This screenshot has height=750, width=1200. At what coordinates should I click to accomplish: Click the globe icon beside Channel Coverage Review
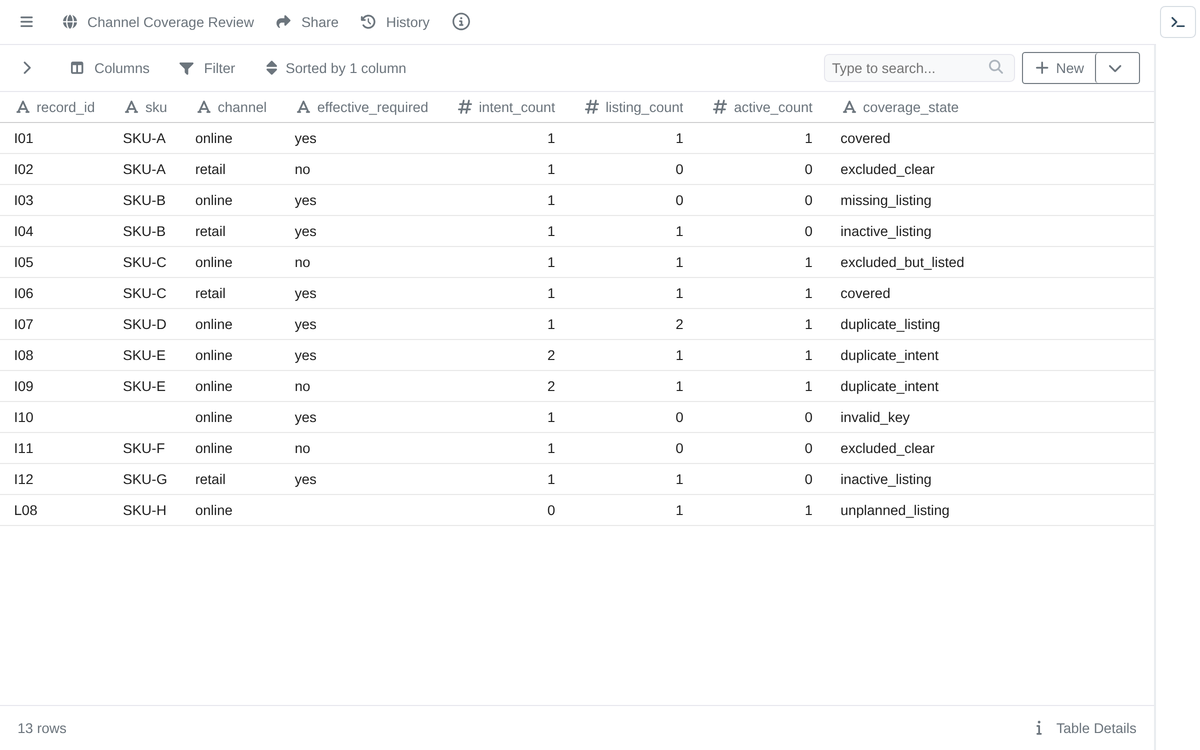point(70,22)
